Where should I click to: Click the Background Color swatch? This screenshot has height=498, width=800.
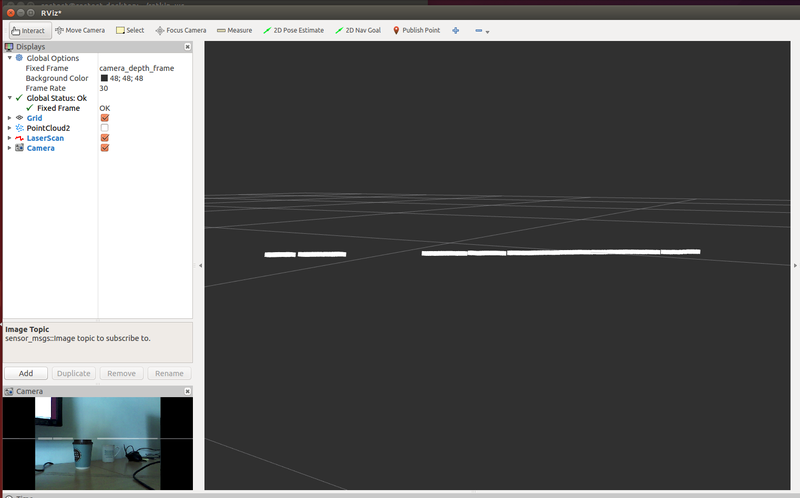pos(104,78)
